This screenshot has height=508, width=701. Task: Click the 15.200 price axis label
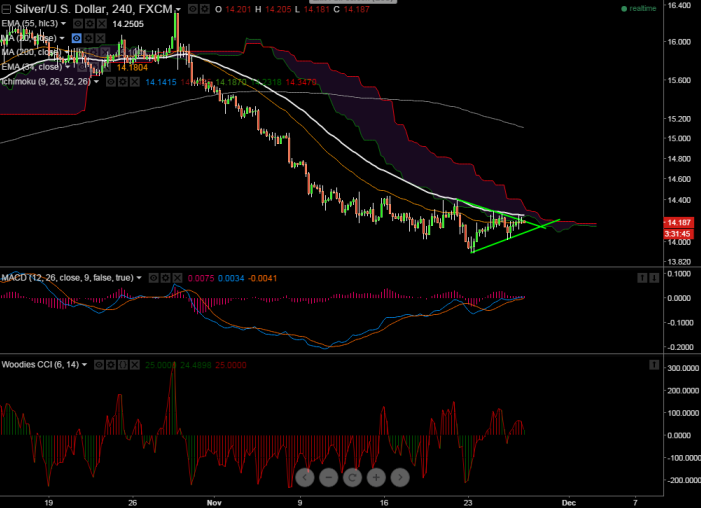[679, 119]
